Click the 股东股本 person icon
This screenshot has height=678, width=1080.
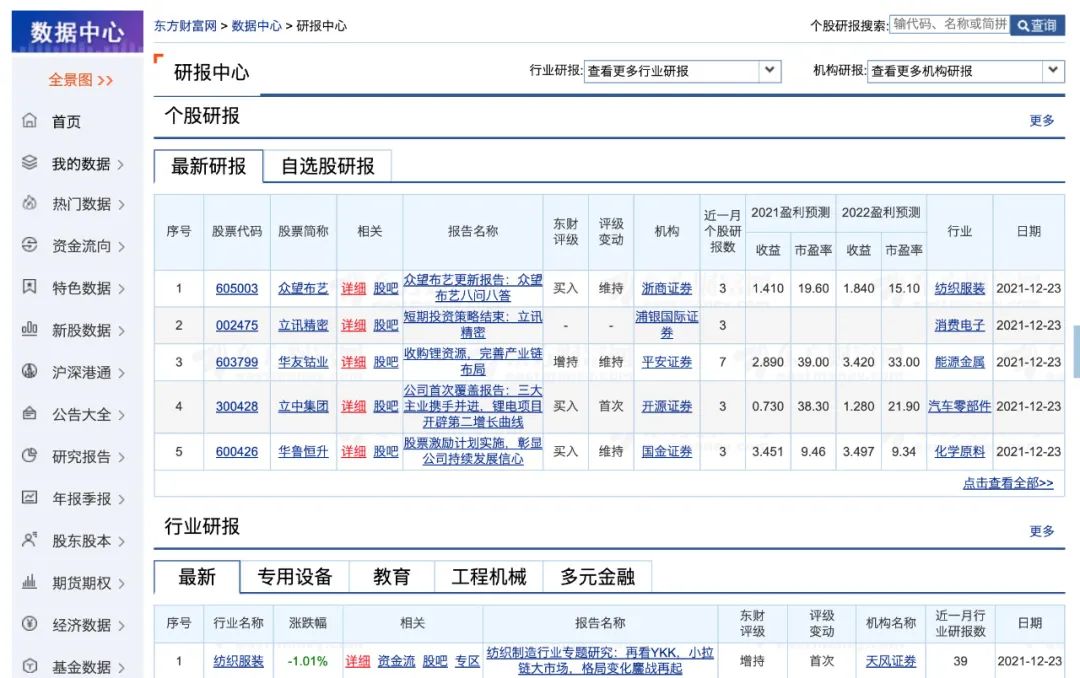(30, 540)
